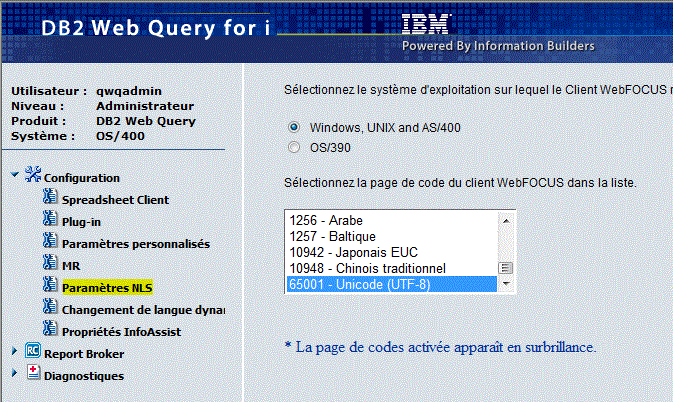Select code page 10942 - Japonais EUC
The width and height of the screenshot is (673, 402).
(392, 252)
